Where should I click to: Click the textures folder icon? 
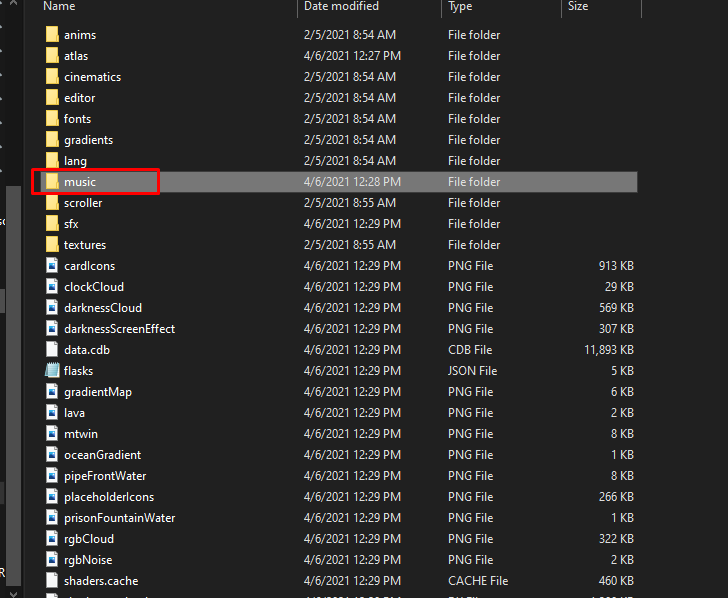[x=53, y=245]
